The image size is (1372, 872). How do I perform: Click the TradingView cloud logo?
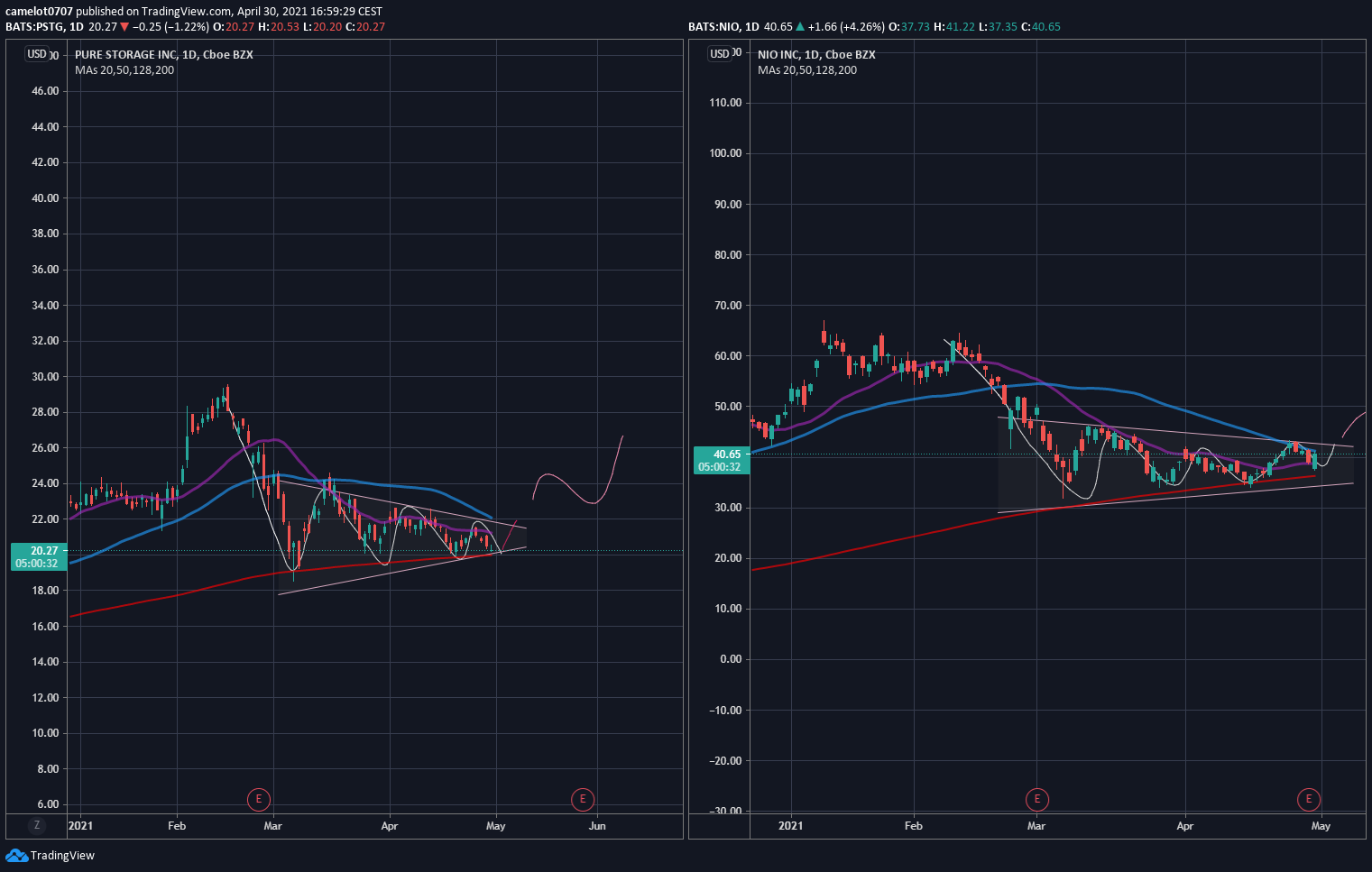click(x=16, y=855)
